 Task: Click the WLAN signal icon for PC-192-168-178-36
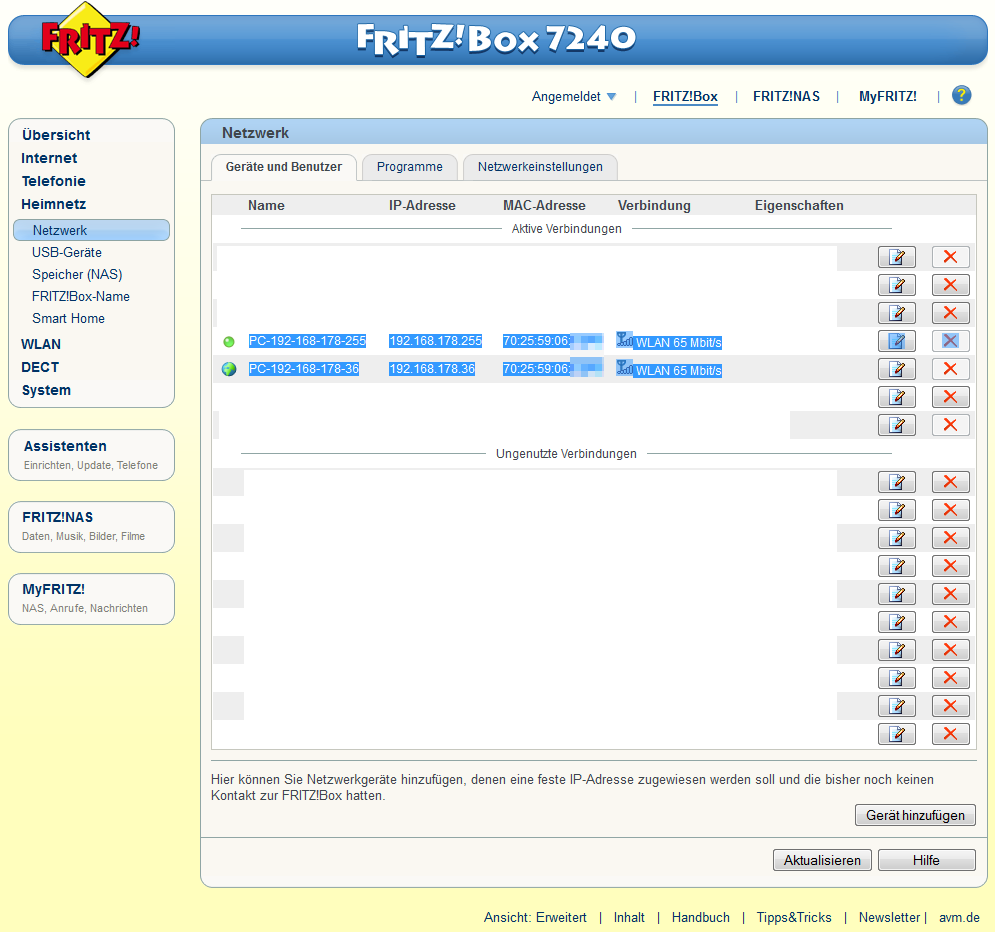click(x=624, y=367)
